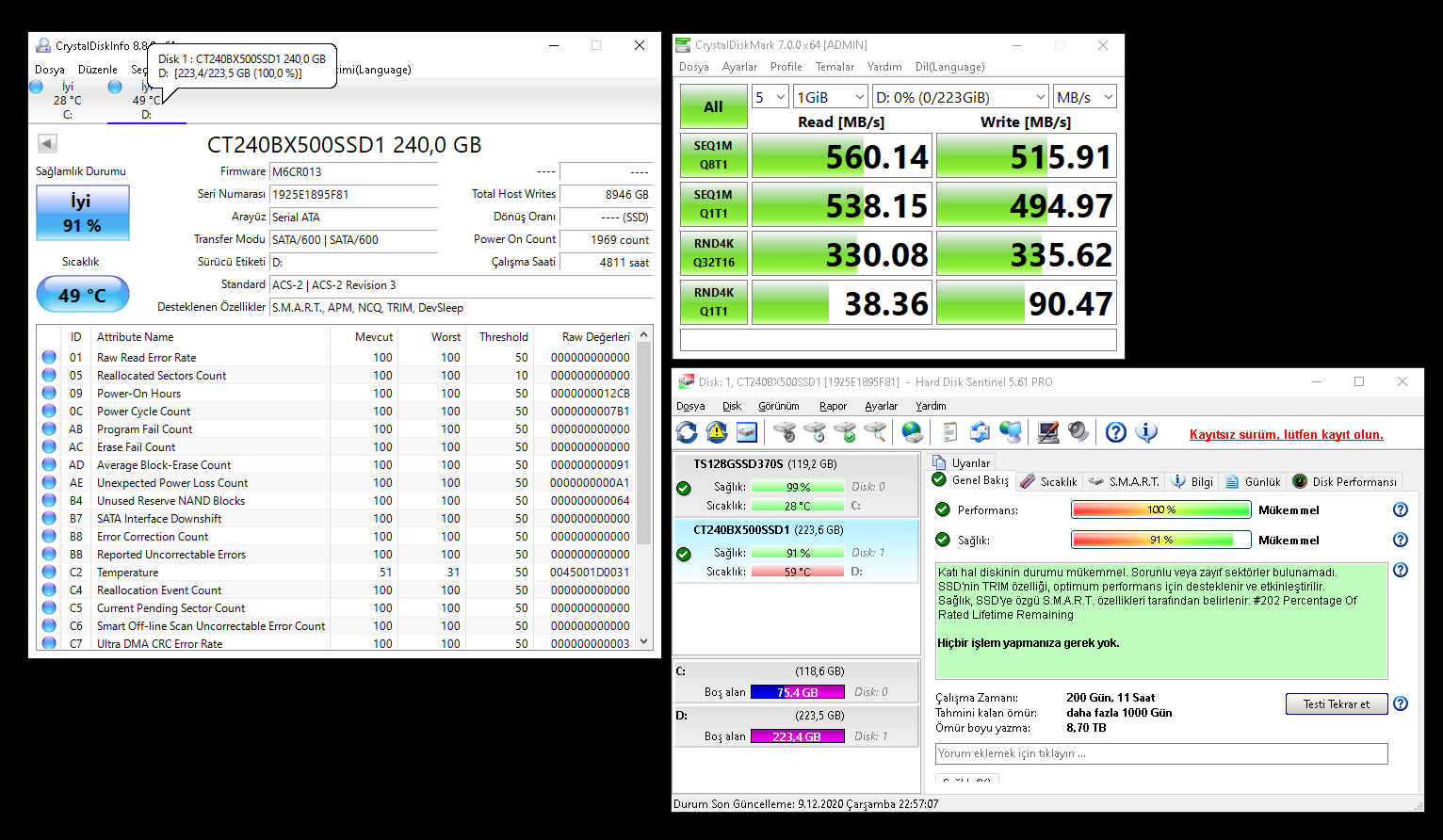This screenshot has height=840, width=1443.
Task: Open Görünüm menu in Hard Disk Sentinel
Action: point(779,406)
